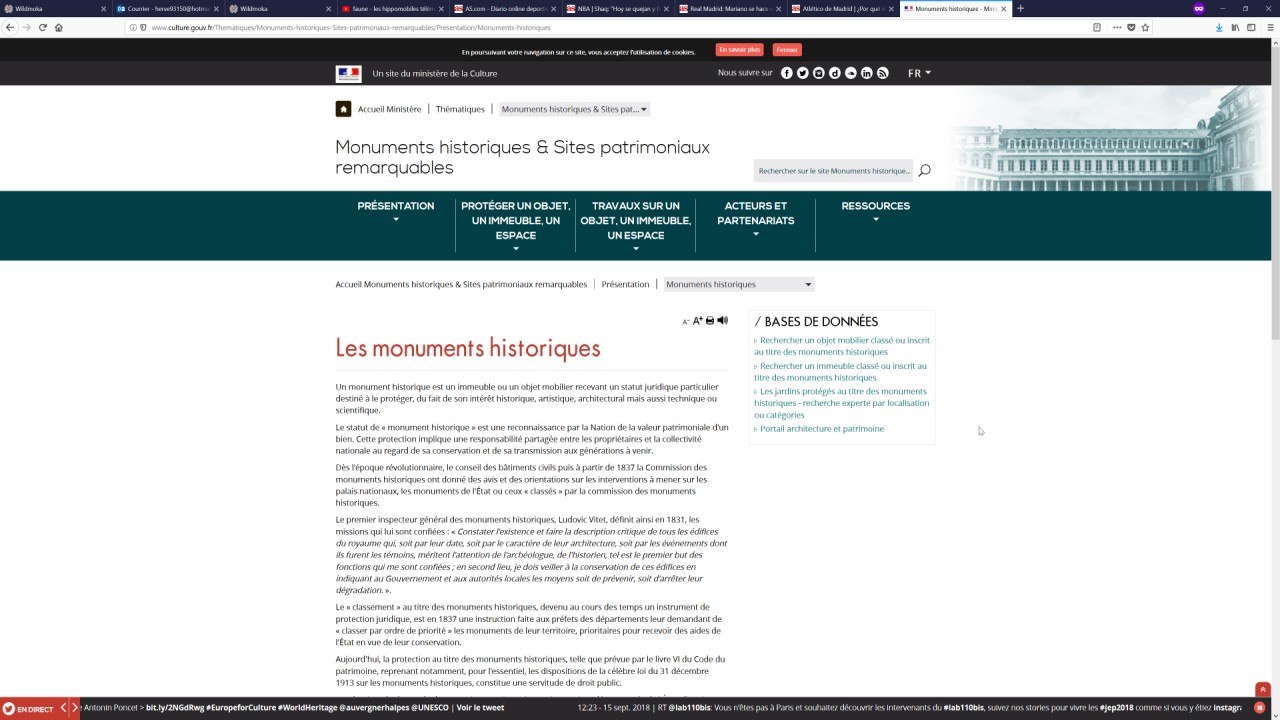Open Rechercher un objet mobilier classé link

click(x=842, y=346)
